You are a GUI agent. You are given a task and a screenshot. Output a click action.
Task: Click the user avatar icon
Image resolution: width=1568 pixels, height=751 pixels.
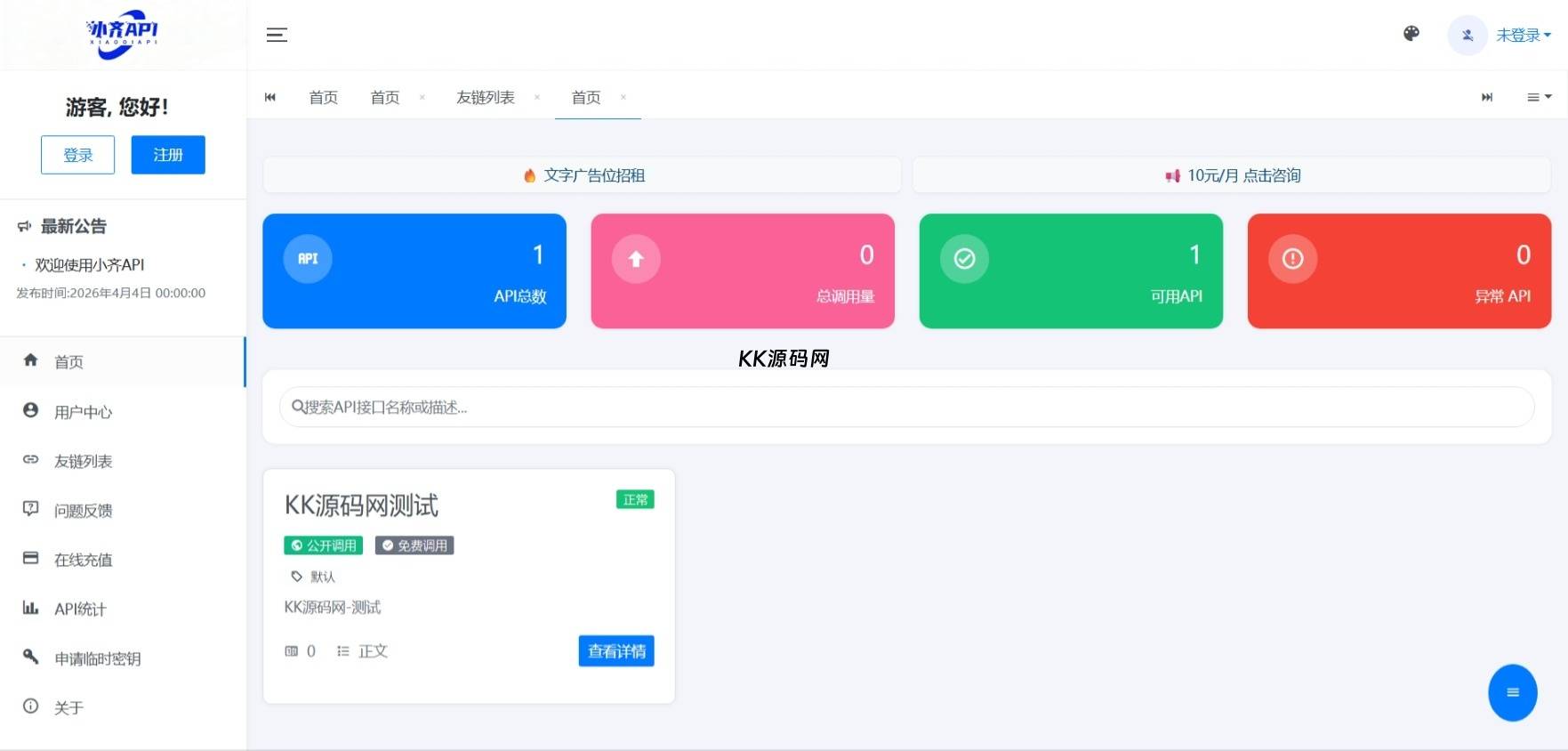[1467, 36]
